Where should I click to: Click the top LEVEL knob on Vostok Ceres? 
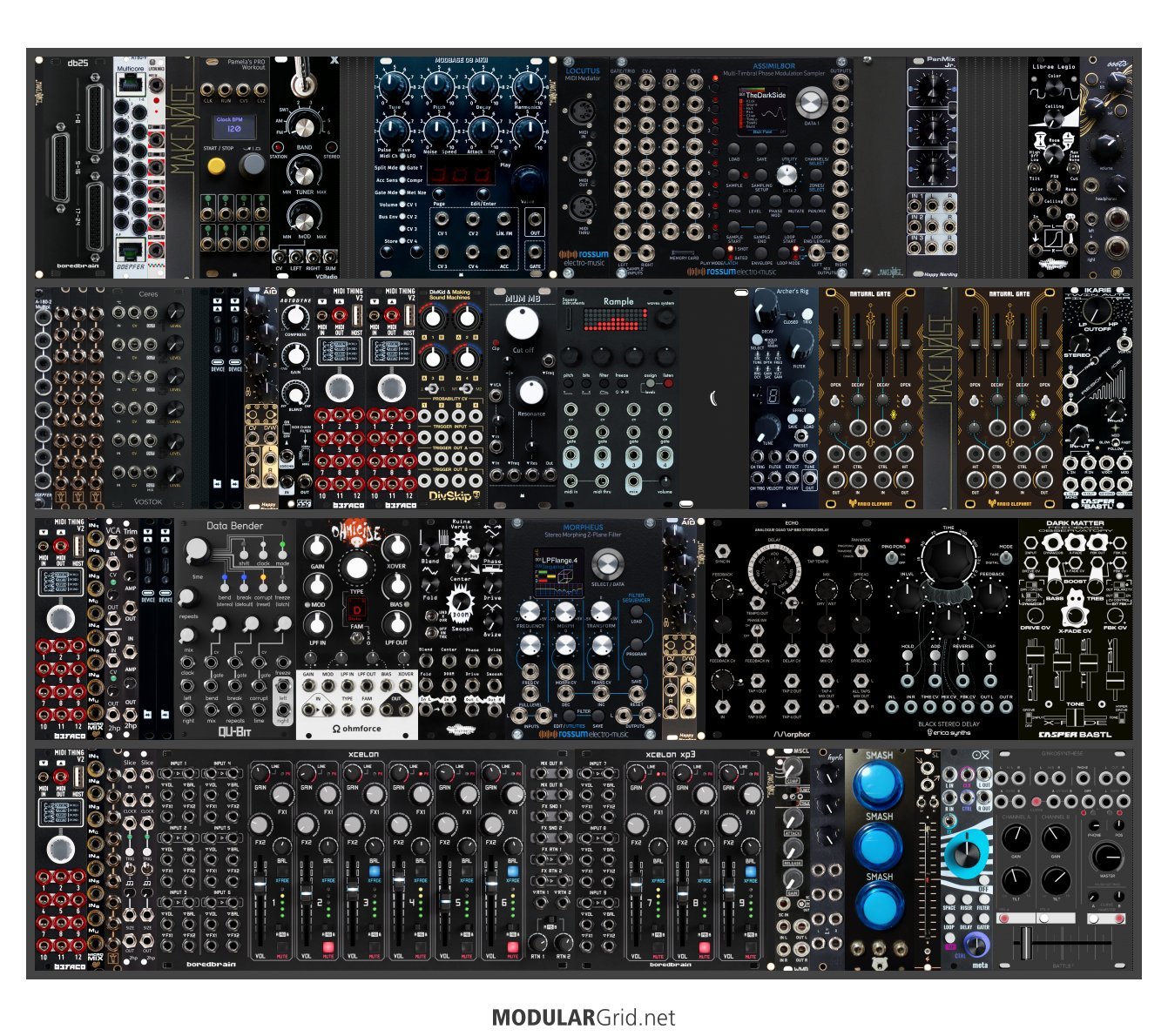coord(174,313)
